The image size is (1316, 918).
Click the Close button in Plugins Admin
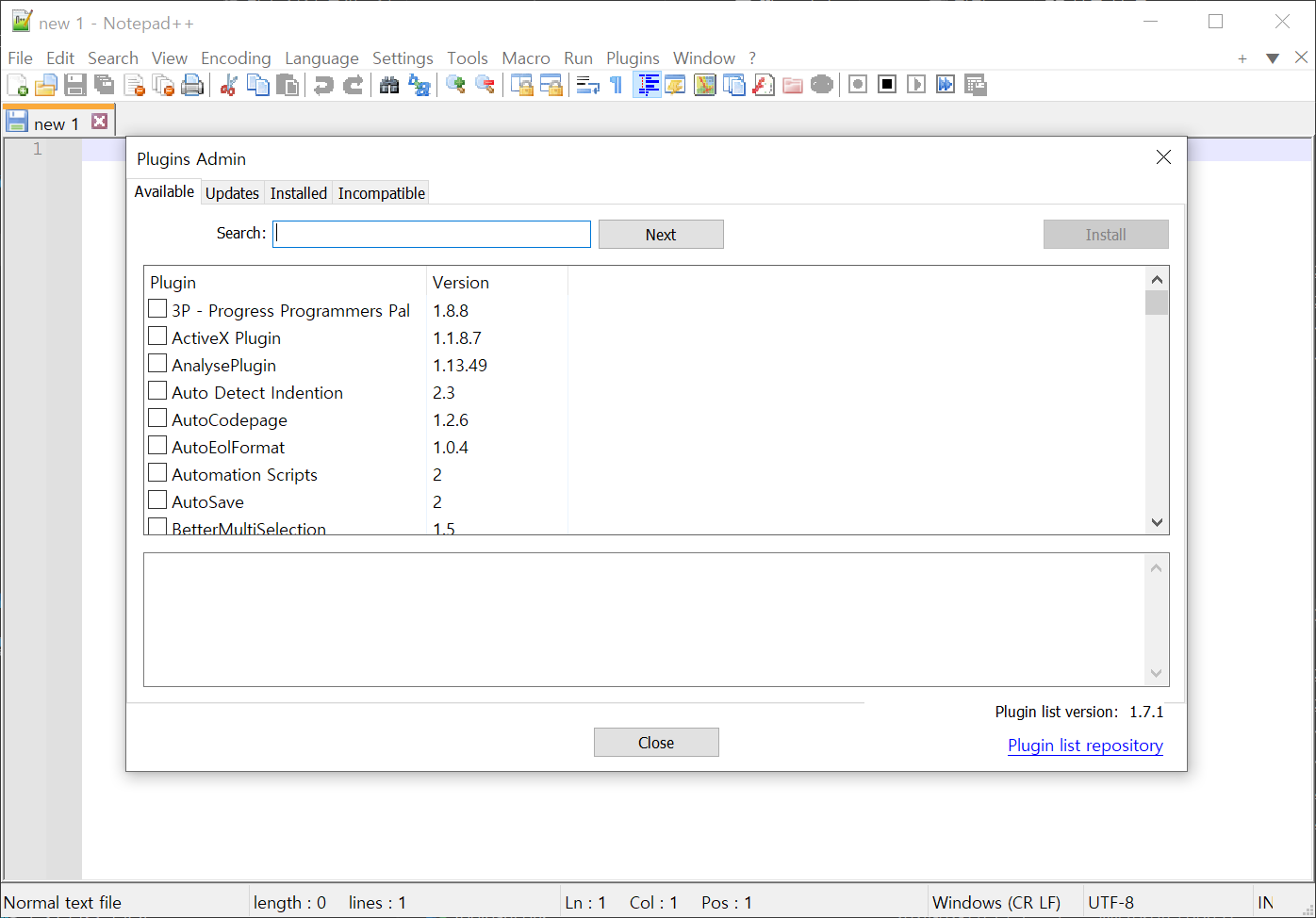pos(656,743)
